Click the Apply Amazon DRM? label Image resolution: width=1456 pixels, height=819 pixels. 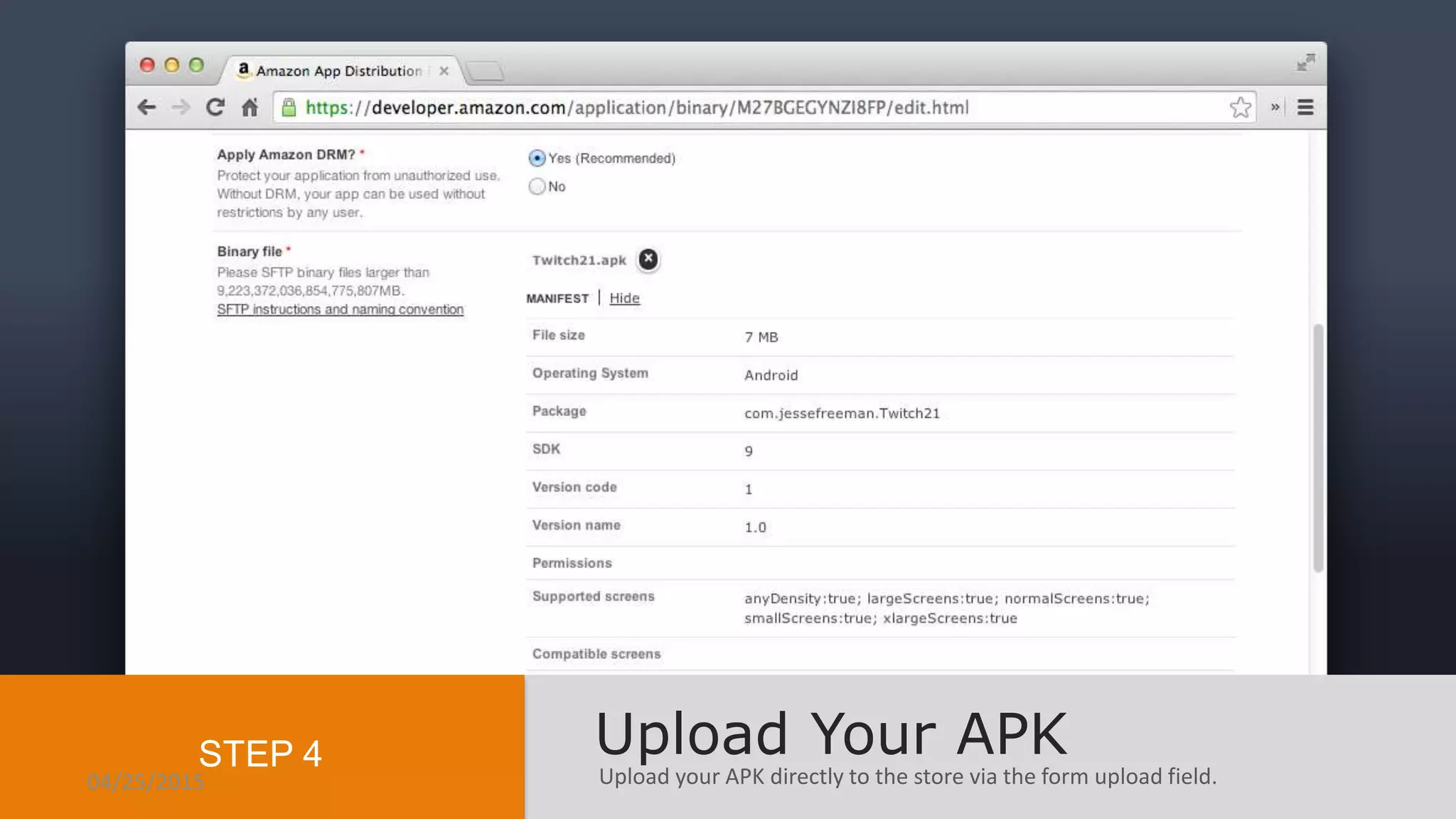click(286, 155)
